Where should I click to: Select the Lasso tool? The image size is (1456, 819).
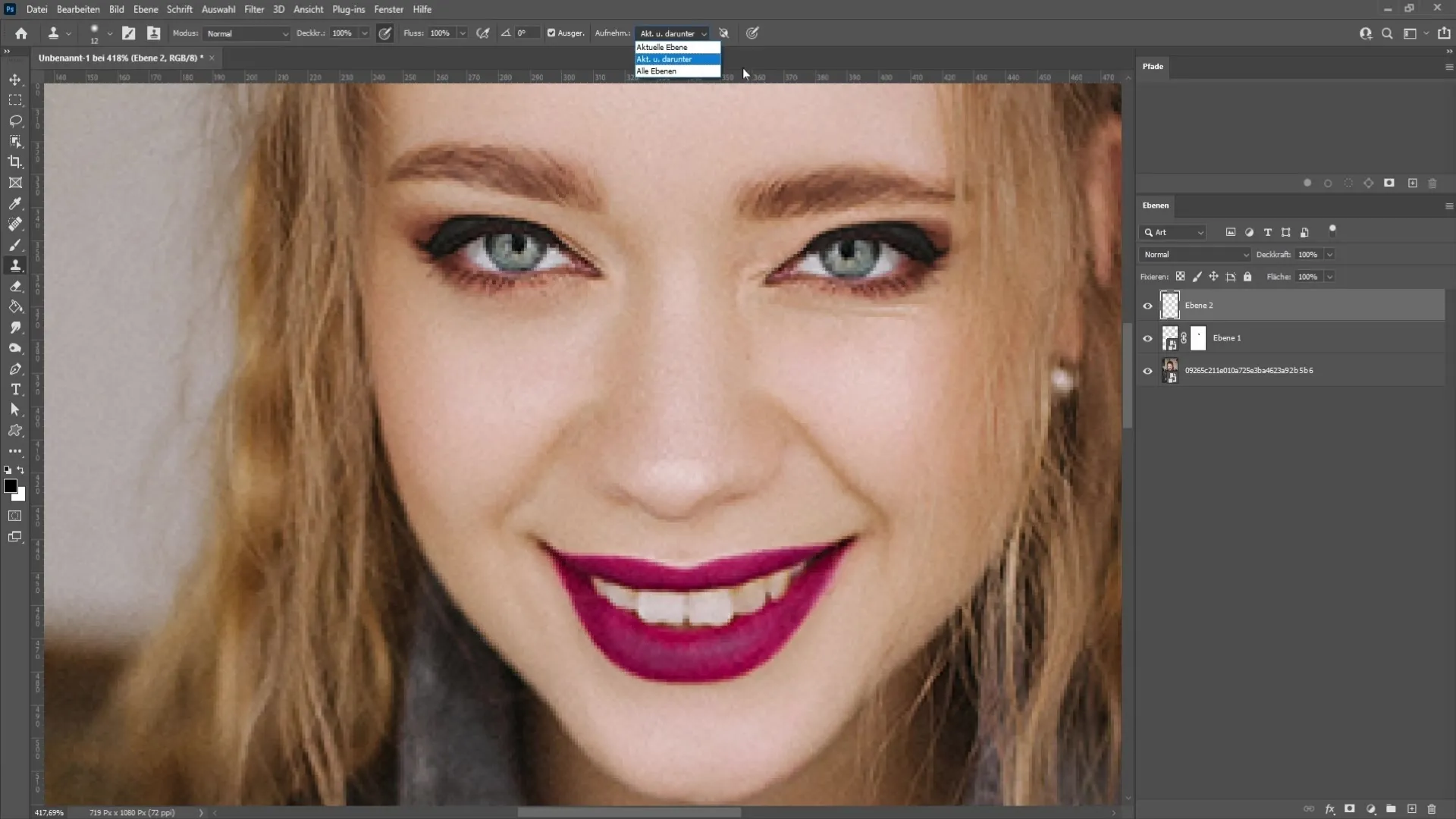15,120
